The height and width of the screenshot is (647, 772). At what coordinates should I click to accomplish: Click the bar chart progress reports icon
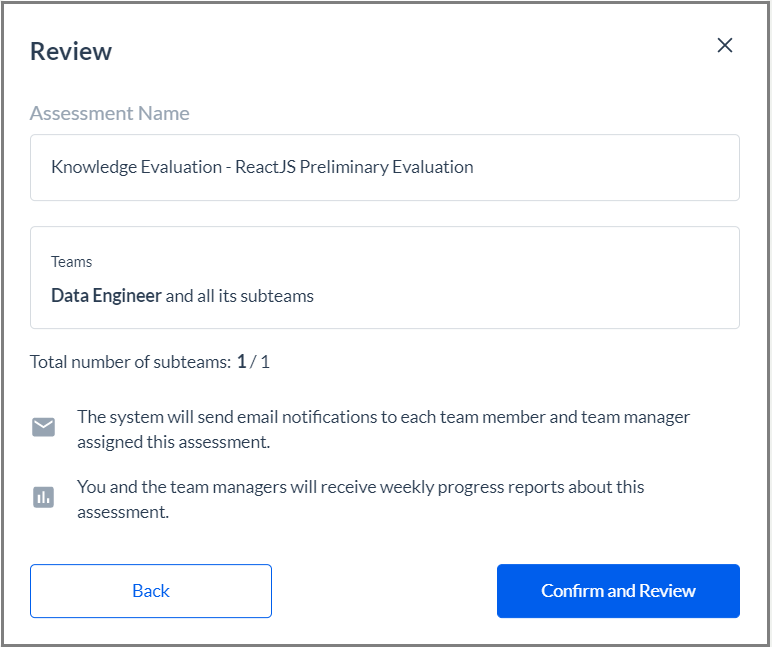[x=43, y=497]
